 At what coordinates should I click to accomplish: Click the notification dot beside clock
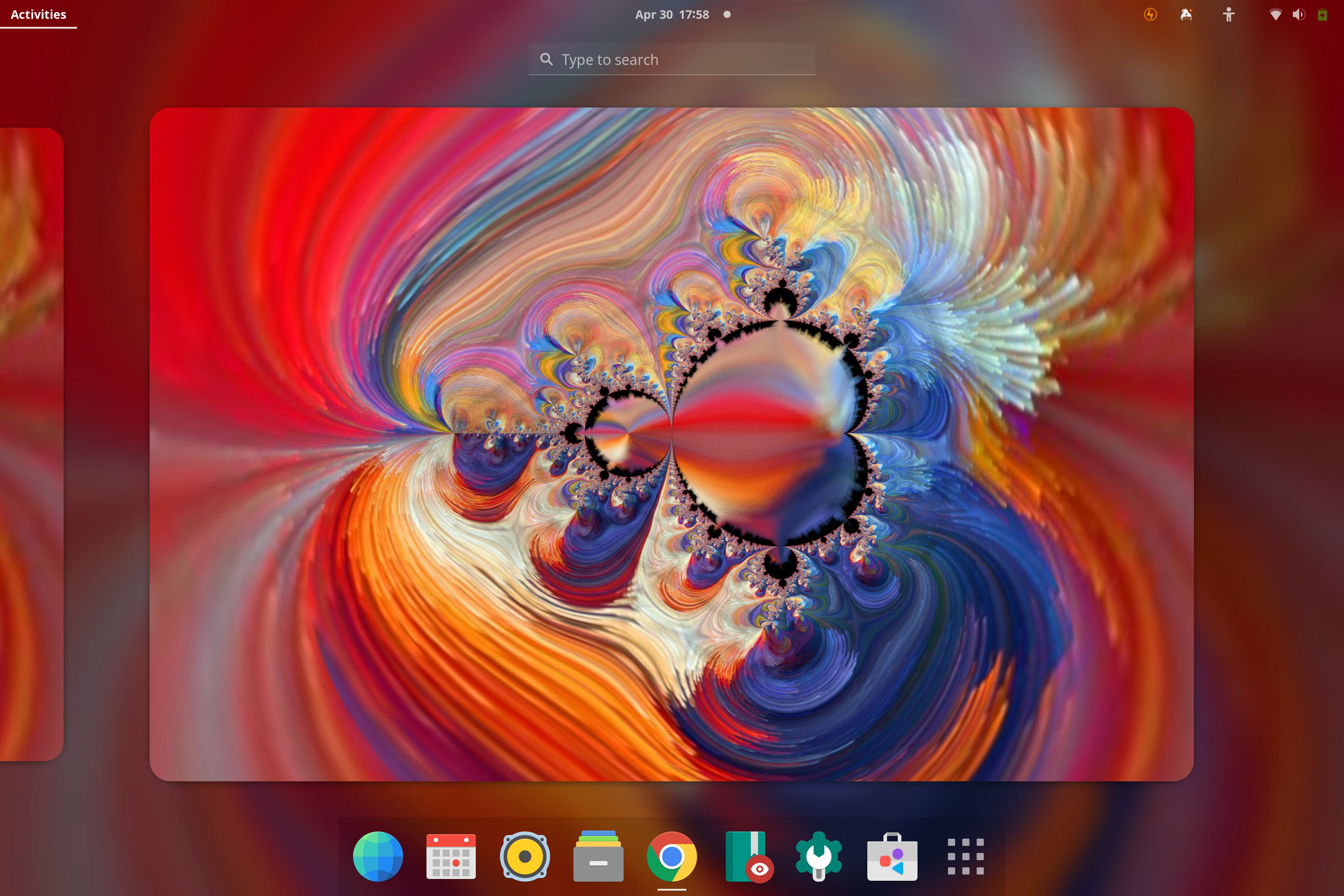point(727,14)
